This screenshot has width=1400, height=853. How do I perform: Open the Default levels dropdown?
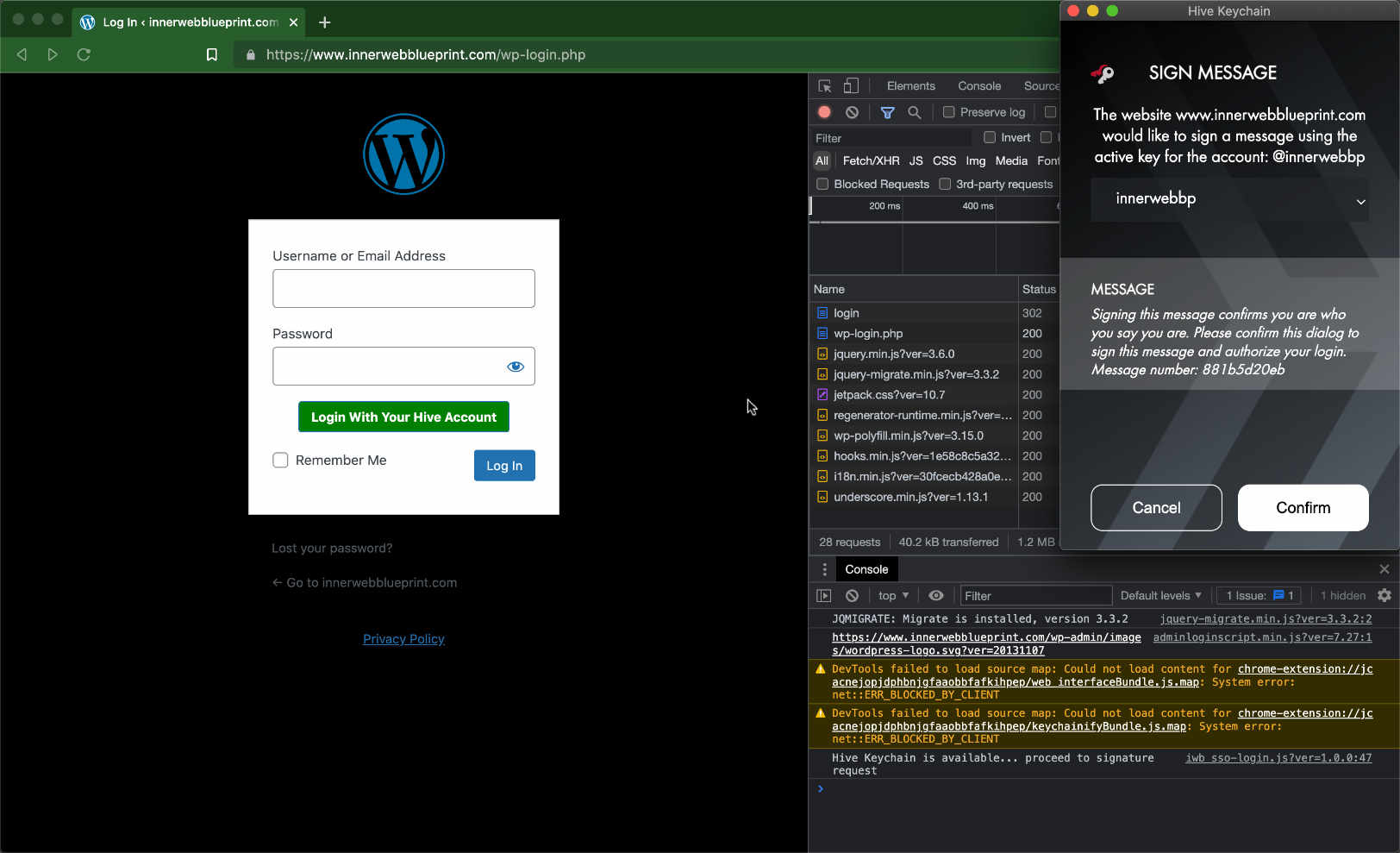click(1160, 596)
